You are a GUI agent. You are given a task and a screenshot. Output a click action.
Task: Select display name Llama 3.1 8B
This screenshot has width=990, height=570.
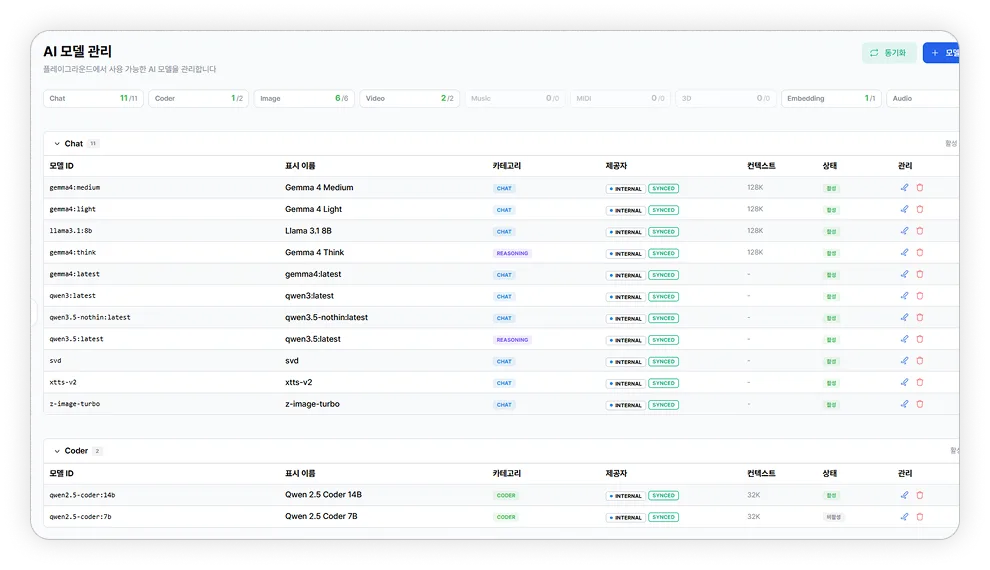point(308,231)
